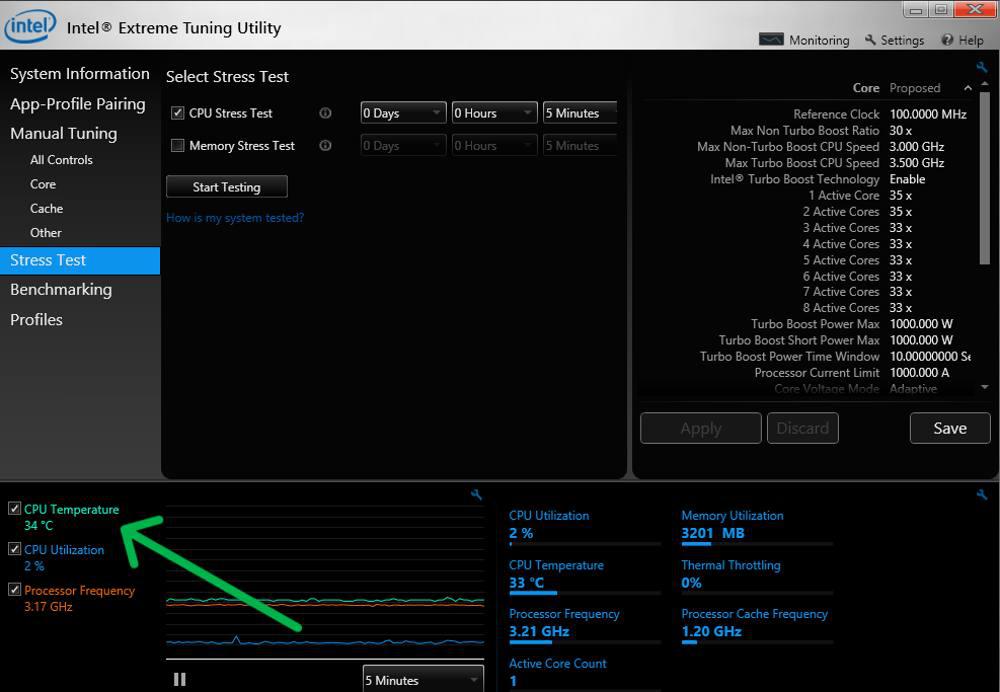The image size is (1000, 692).
Task: Open CPU test 5 Minutes dropdown
Action: 580,113
